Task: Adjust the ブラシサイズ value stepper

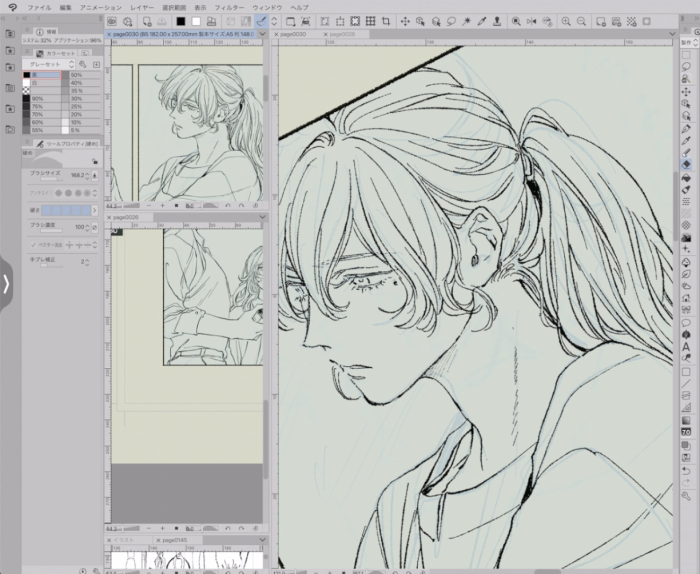Action: [87, 176]
